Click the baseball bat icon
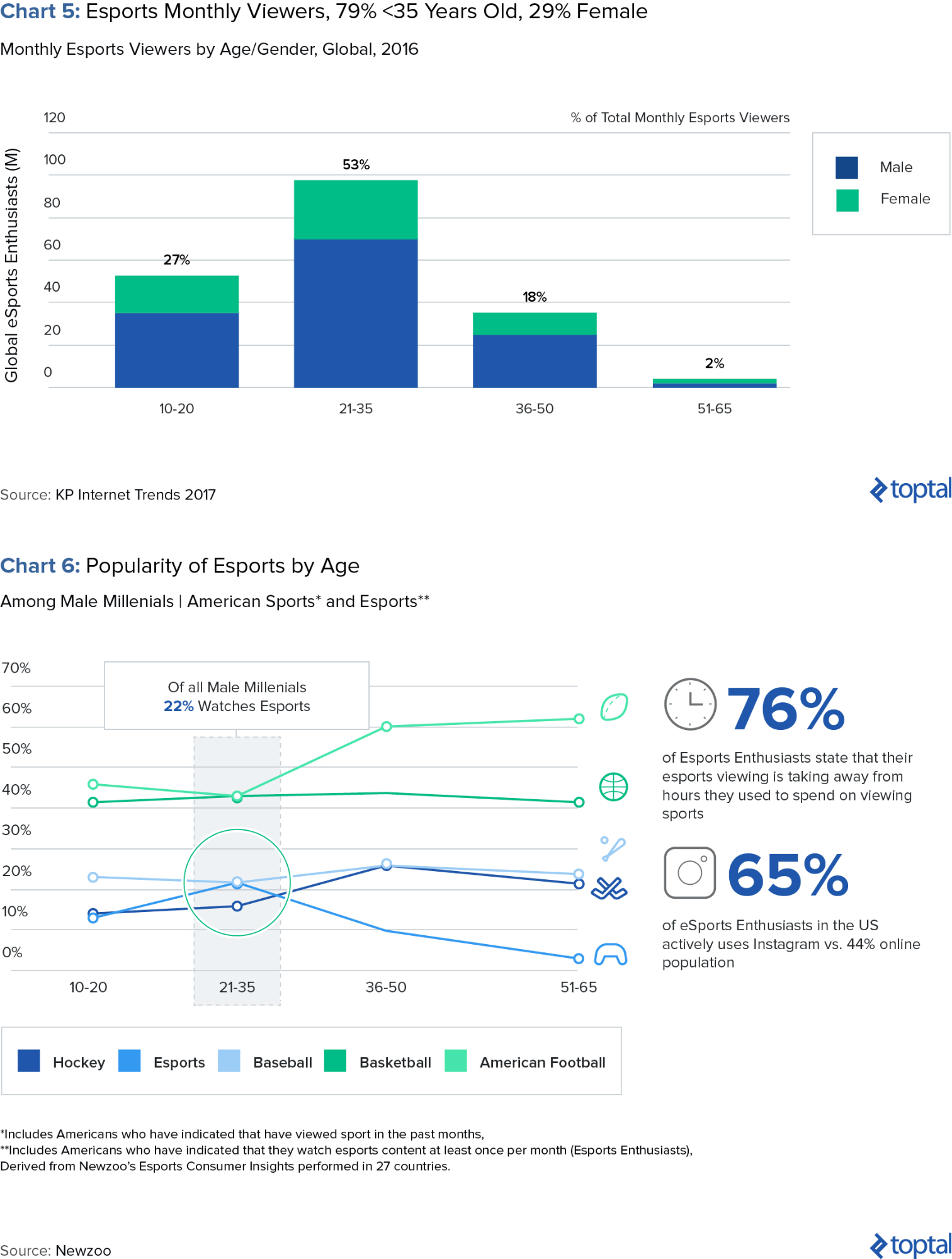Screen dimensions: 952x1259 coord(613,848)
